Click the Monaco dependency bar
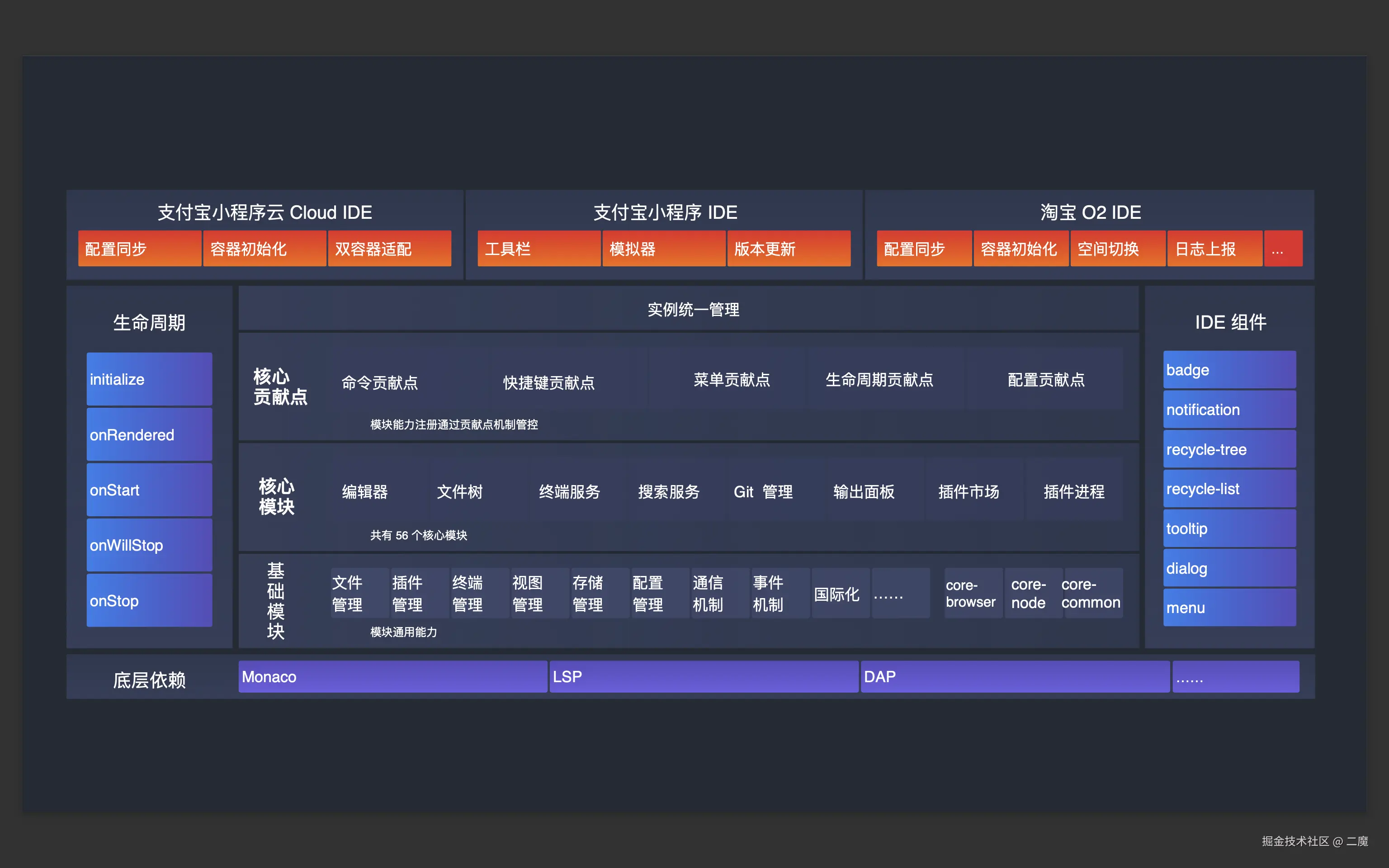Screen dimensions: 1389x868 (392, 676)
